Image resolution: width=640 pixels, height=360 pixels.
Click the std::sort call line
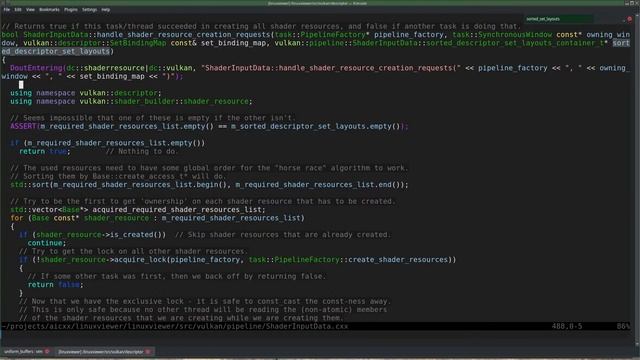pos(209,184)
